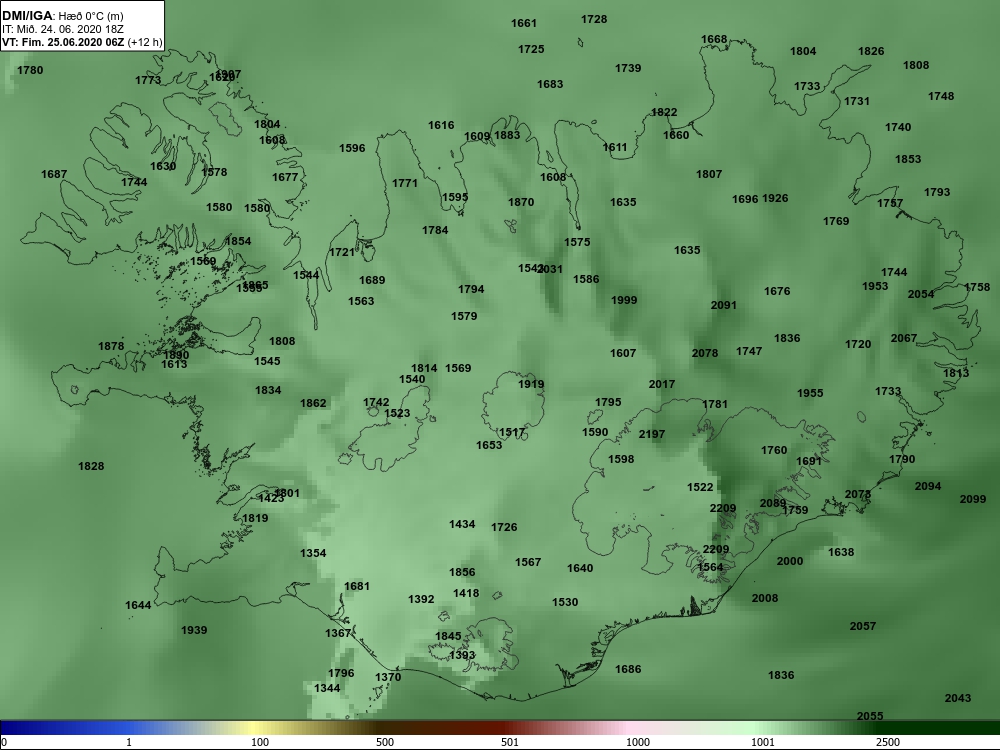Click the pink section of the color scale
Viewport: 1000px width, 750px height.
point(631,728)
